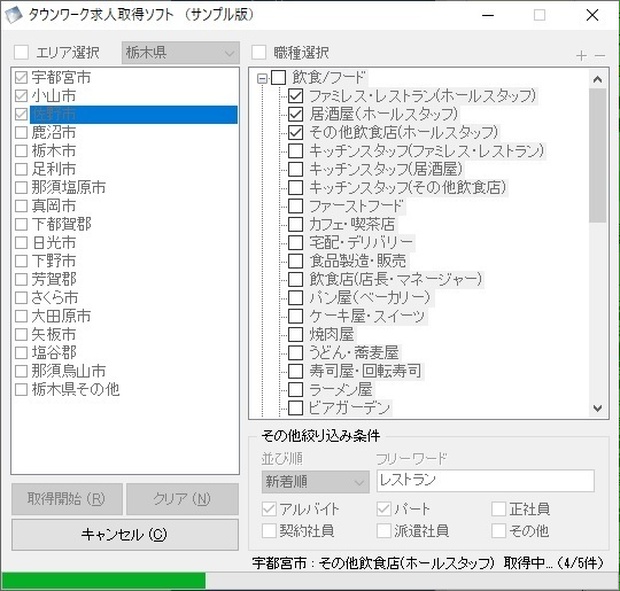Check 那須烏山市 in the area list
The height and width of the screenshot is (591, 620).
point(21,371)
